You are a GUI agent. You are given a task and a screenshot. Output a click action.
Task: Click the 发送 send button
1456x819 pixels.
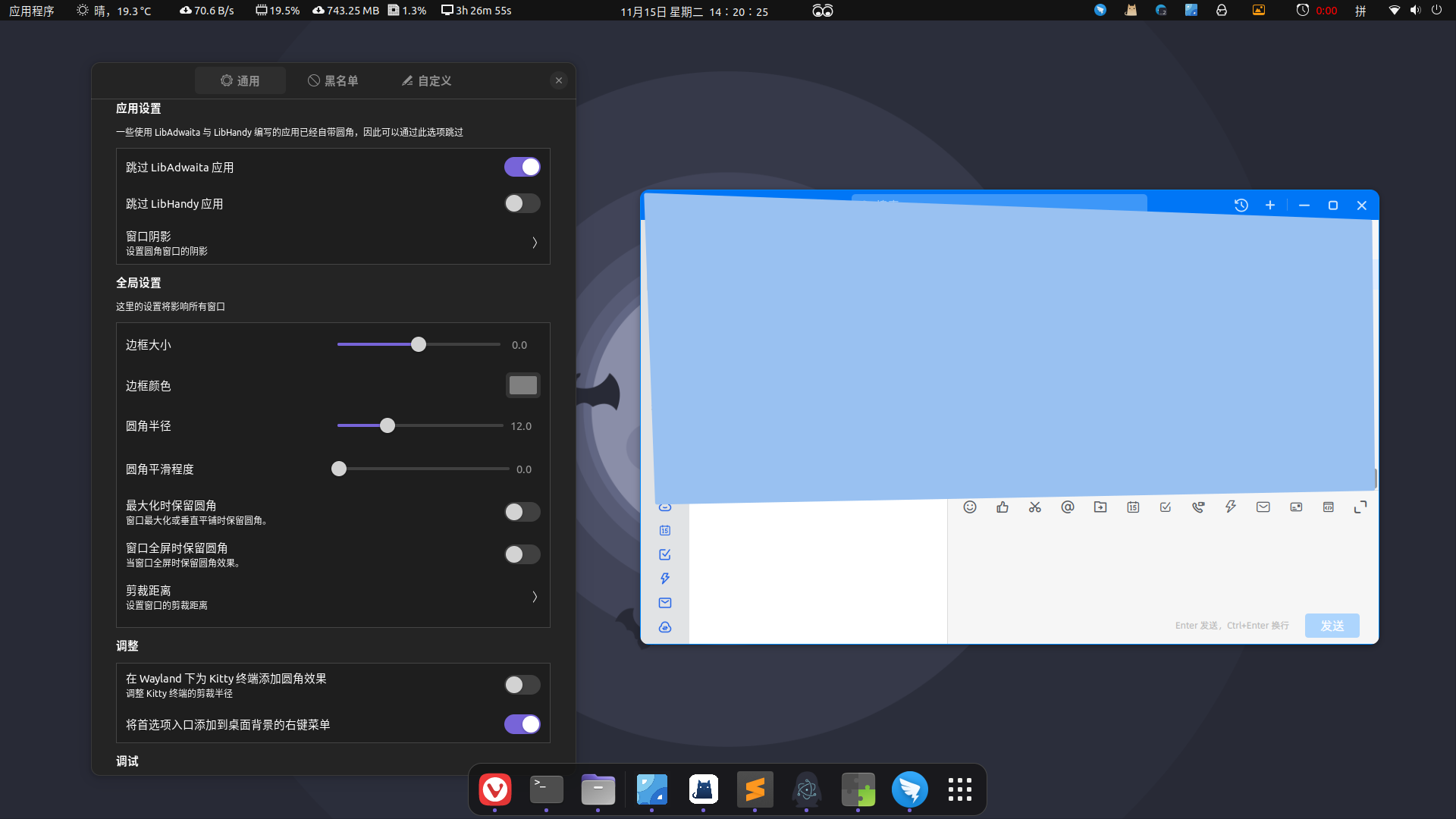pos(1332,626)
